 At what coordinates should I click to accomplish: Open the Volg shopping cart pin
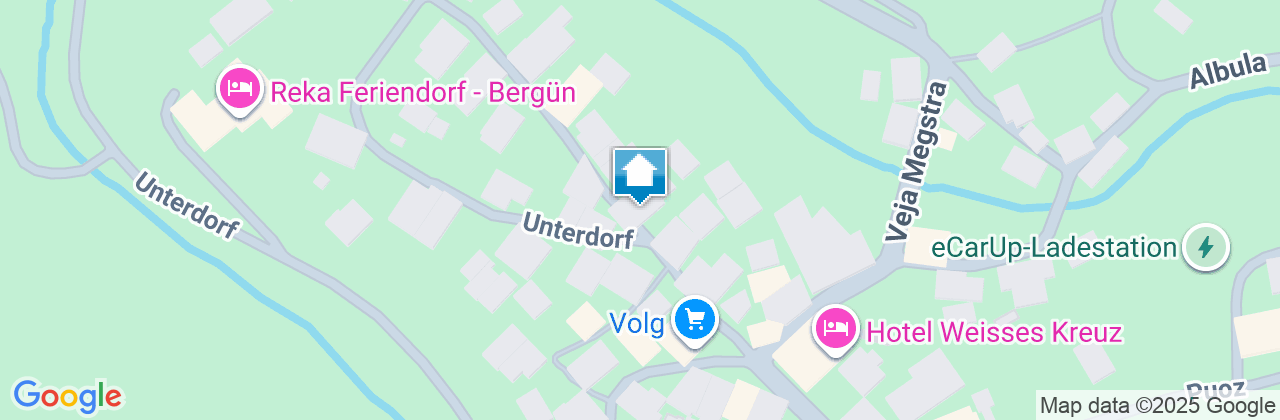tap(695, 321)
